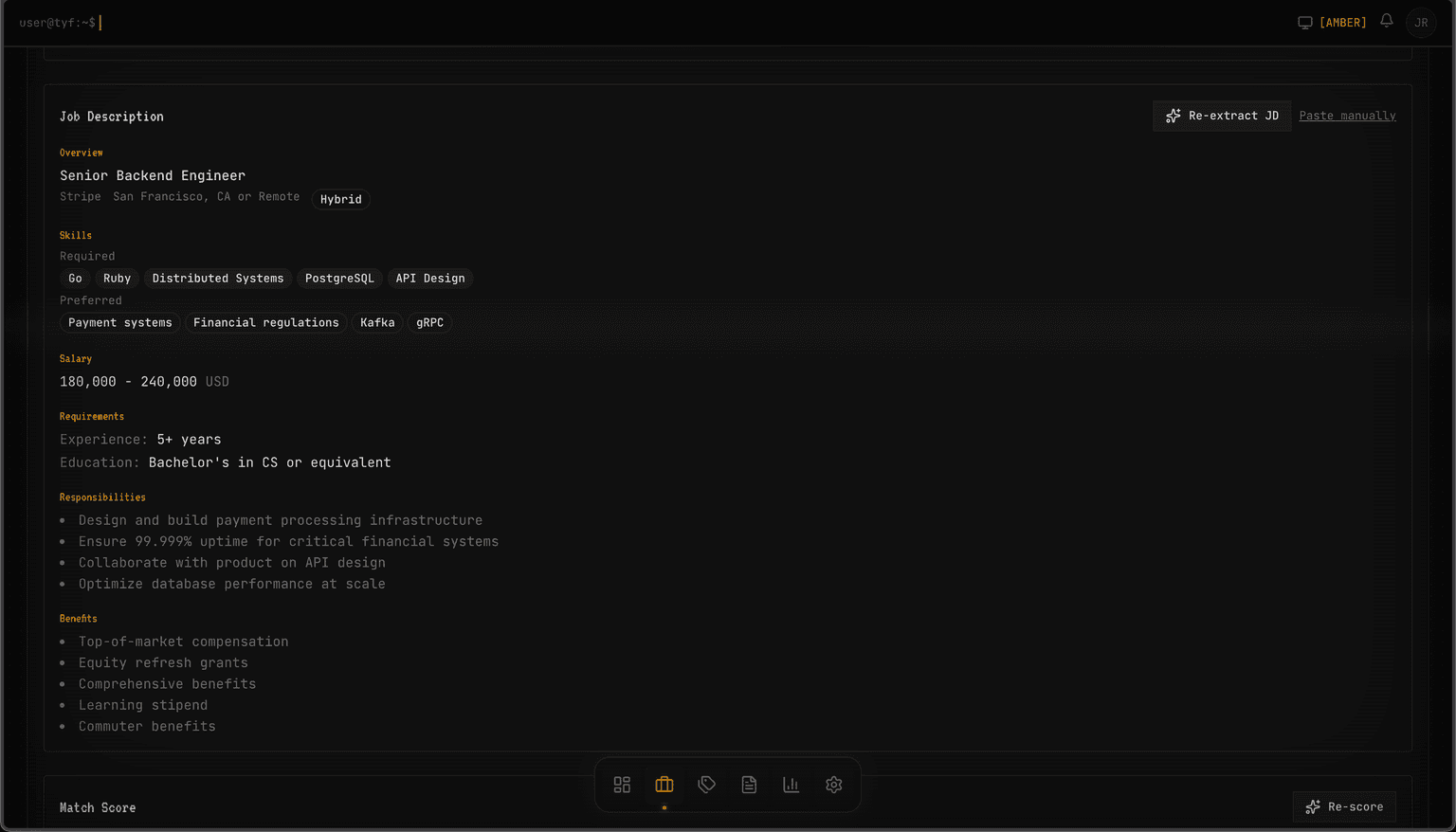Screen dimensions: 1456x832
Task: Open the tags icon in bottom dock
Action: tap(707, 785)
